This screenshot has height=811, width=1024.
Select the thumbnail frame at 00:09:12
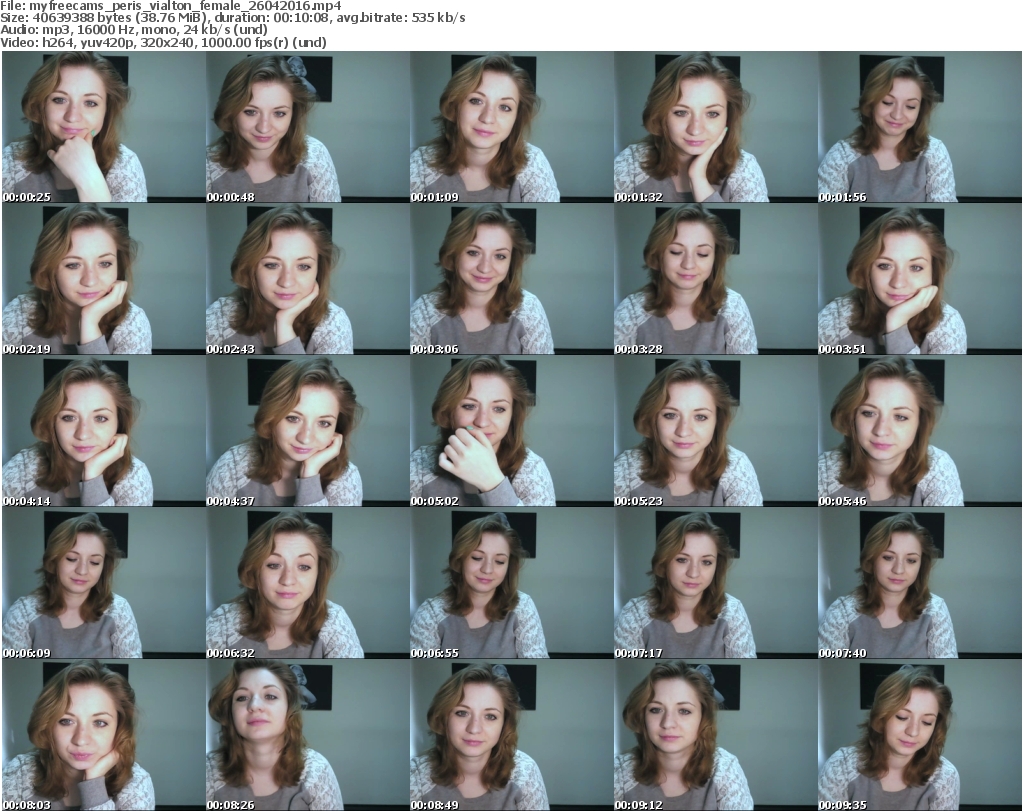716,735
